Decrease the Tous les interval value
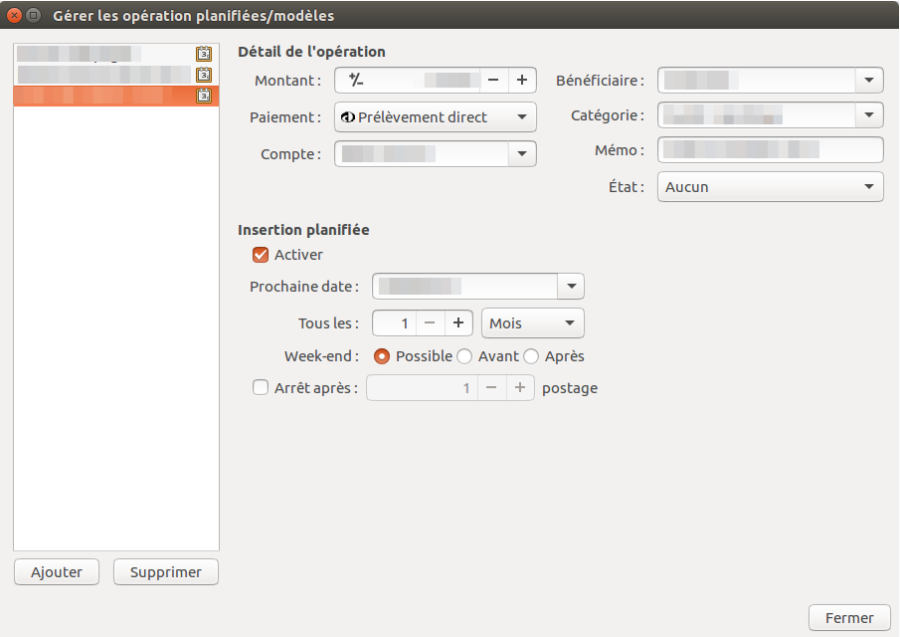900x637 pixels. pos(429,323)
